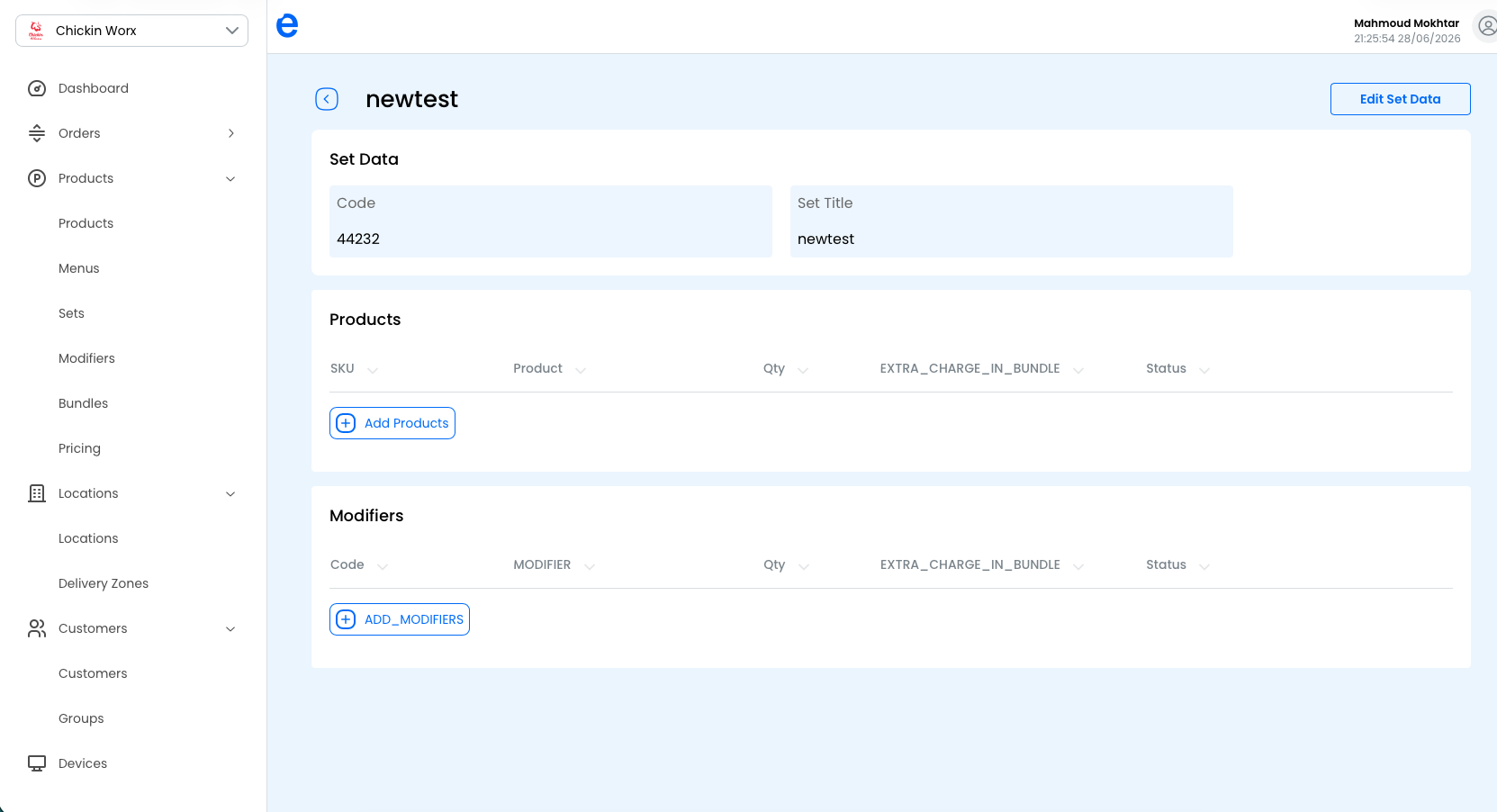Viewport: 1497px width, 812px height.
Task: Sort Products table by SKU chevron
Action: click(x=373, y=370)
